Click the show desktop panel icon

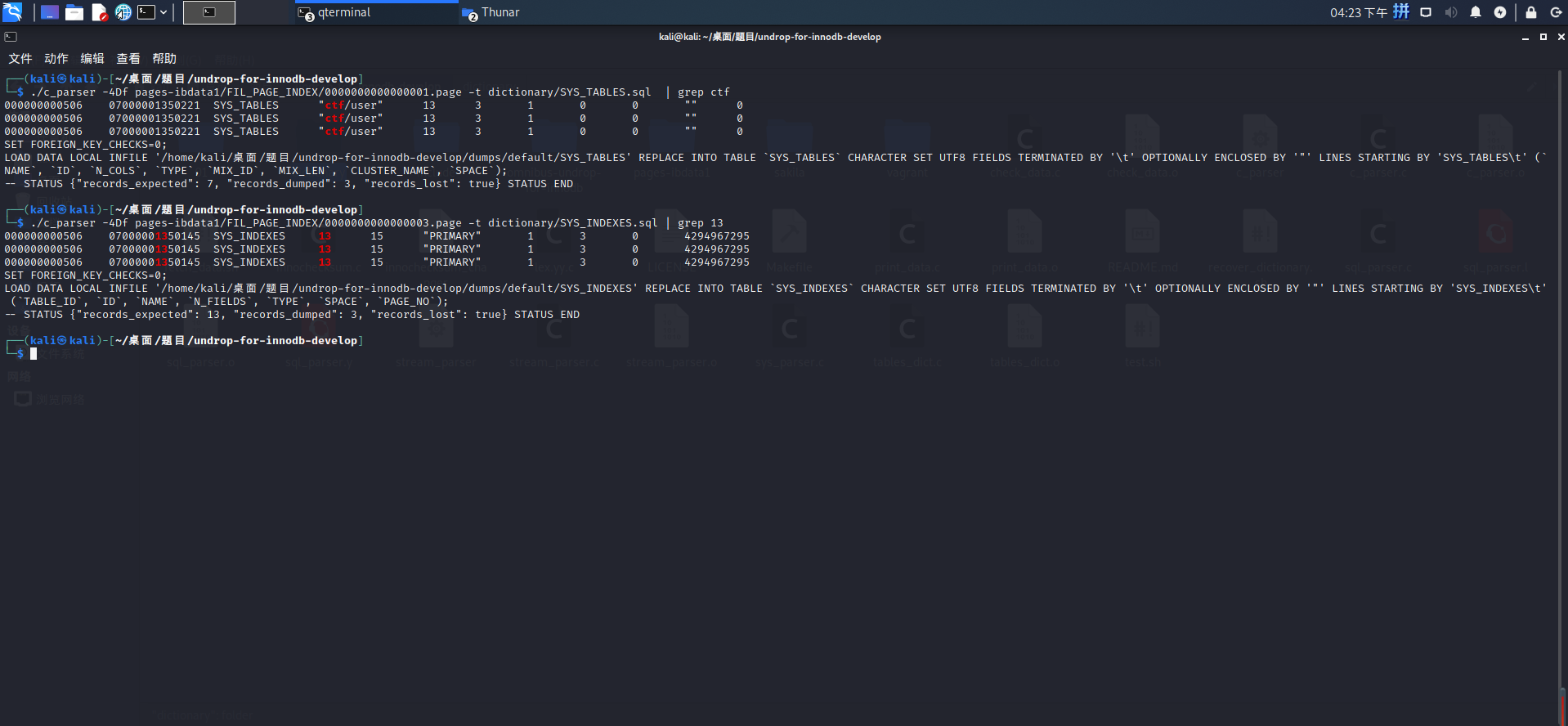coord(50,12)
